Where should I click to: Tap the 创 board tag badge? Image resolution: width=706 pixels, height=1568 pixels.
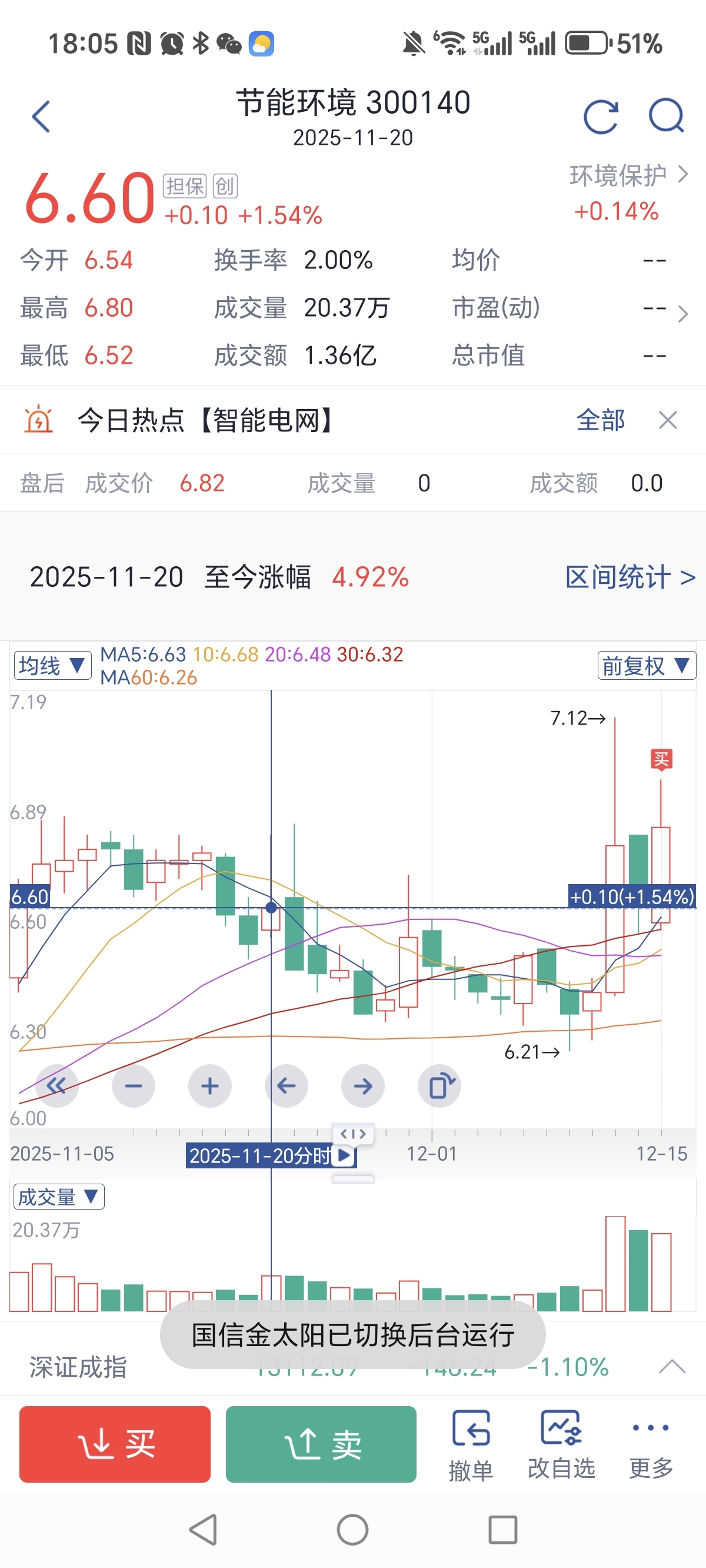pyautogui.click(x=225, y=185)
